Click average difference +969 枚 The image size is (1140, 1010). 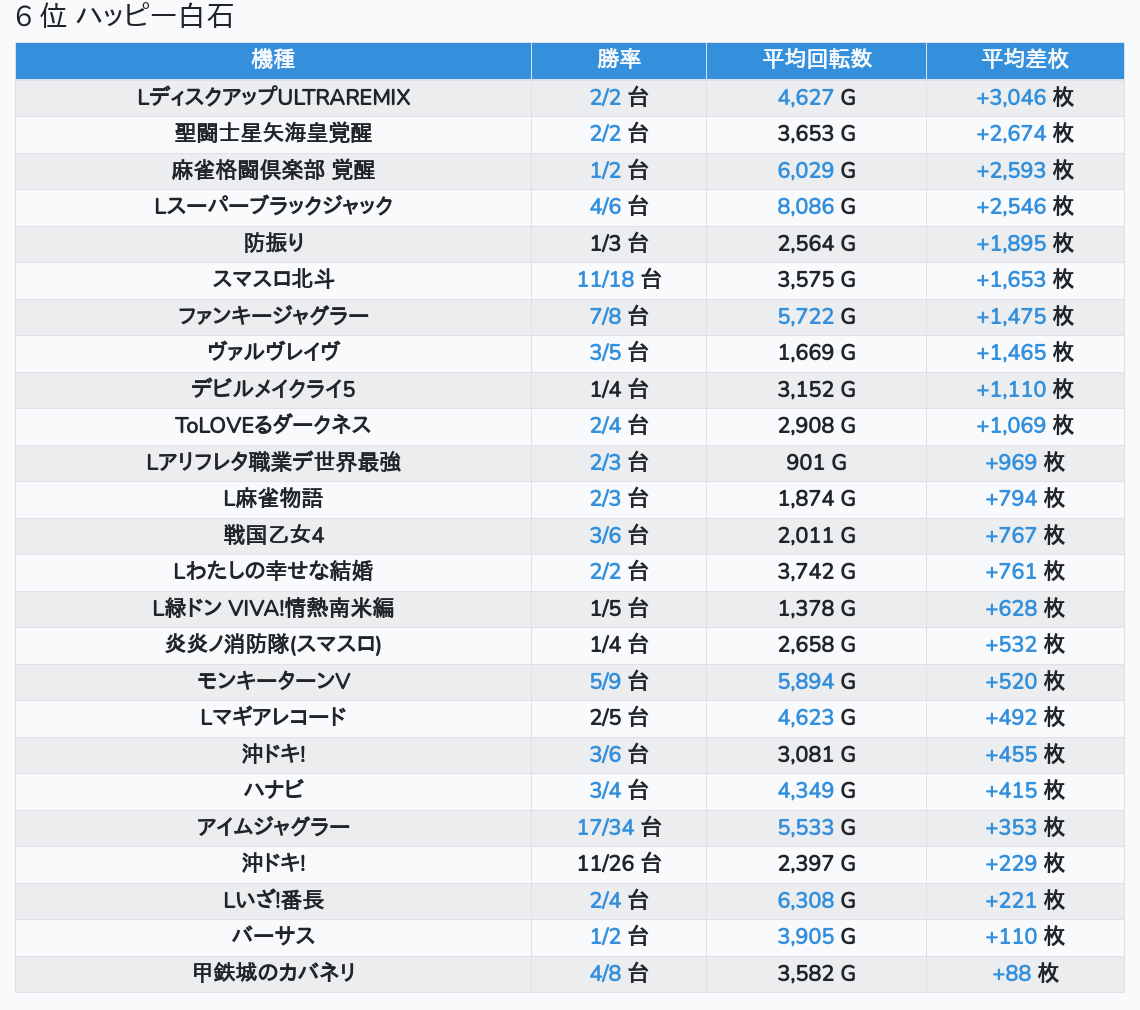point(1025,462)
